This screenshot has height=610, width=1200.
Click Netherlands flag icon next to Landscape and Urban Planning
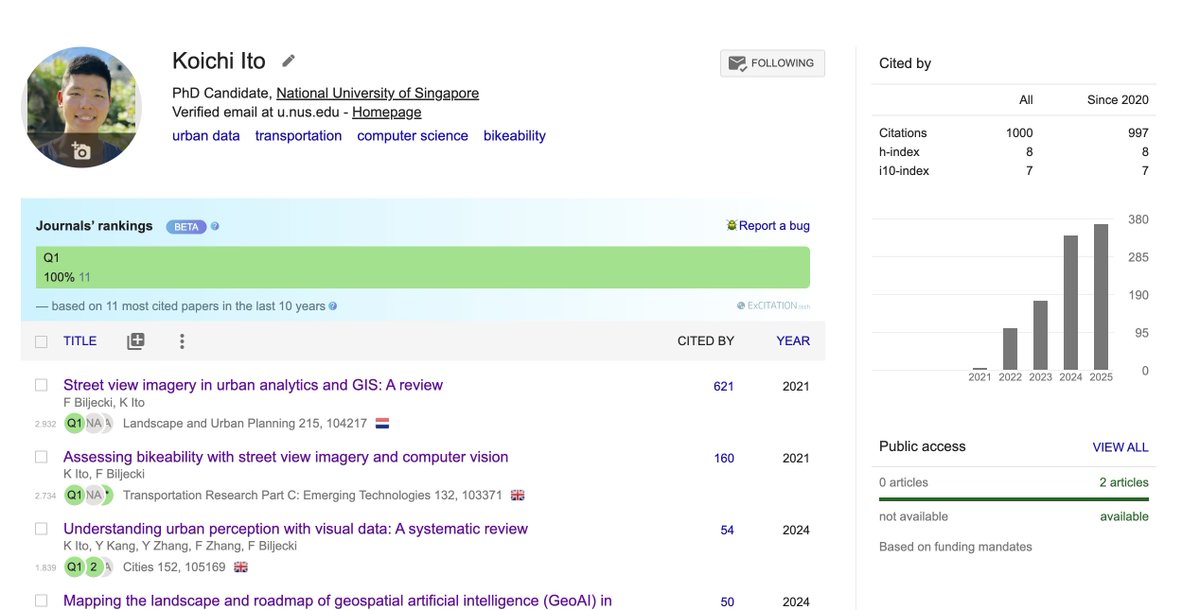(x=382, y=424)
